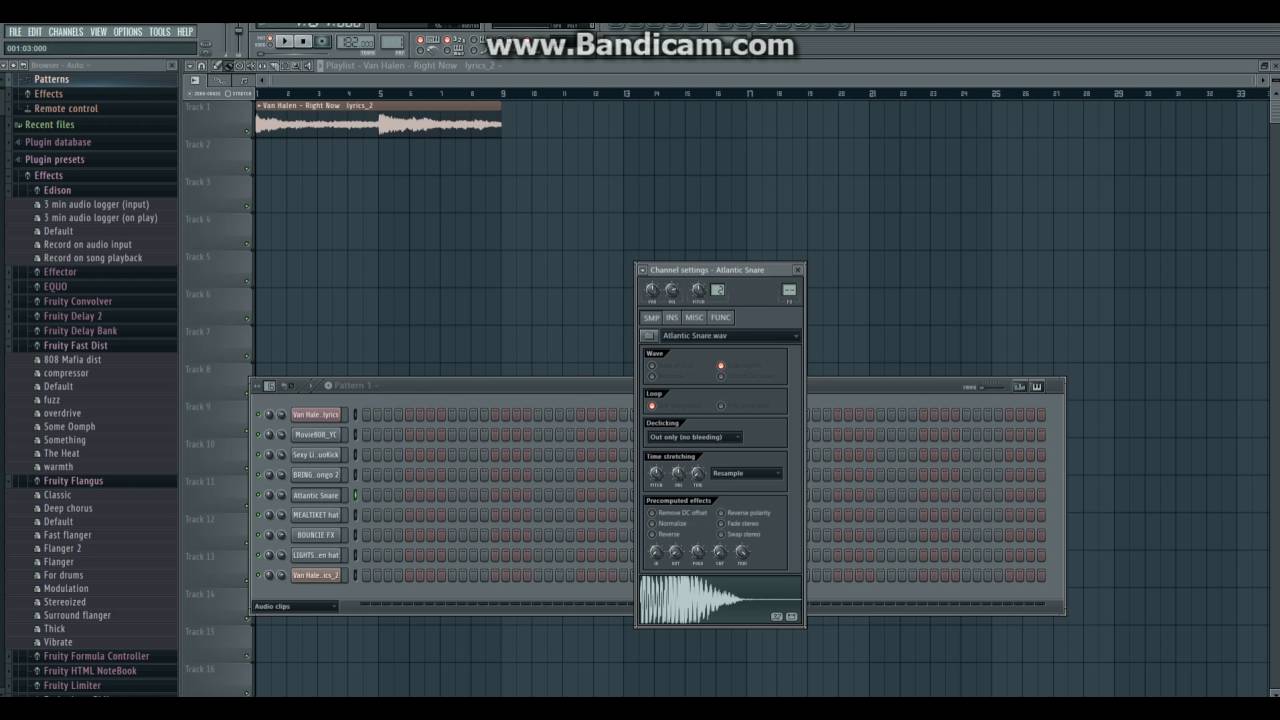1280x720 pixels.
Task: Expand Fruity Delay Bank in the browser
Action: click(80, 331)
